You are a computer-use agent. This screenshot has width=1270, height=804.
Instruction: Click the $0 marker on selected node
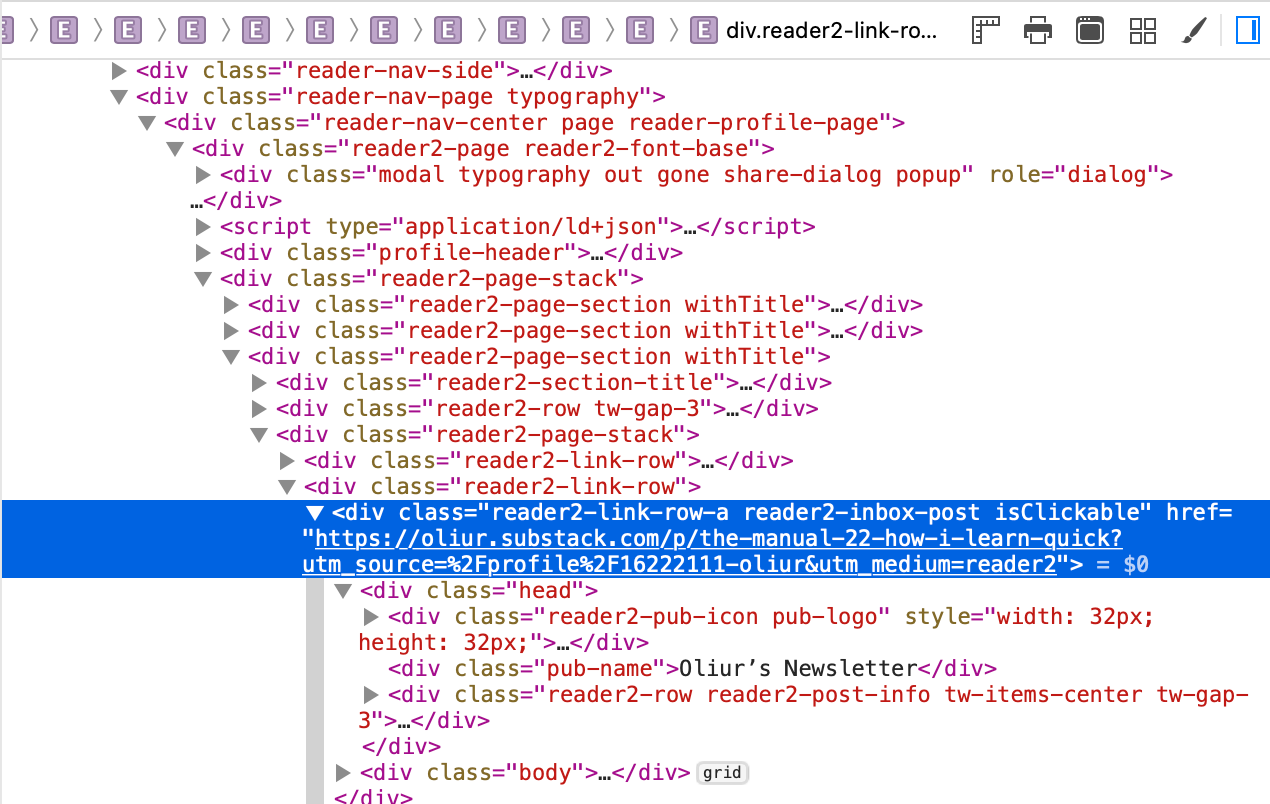coord(1136,565)
